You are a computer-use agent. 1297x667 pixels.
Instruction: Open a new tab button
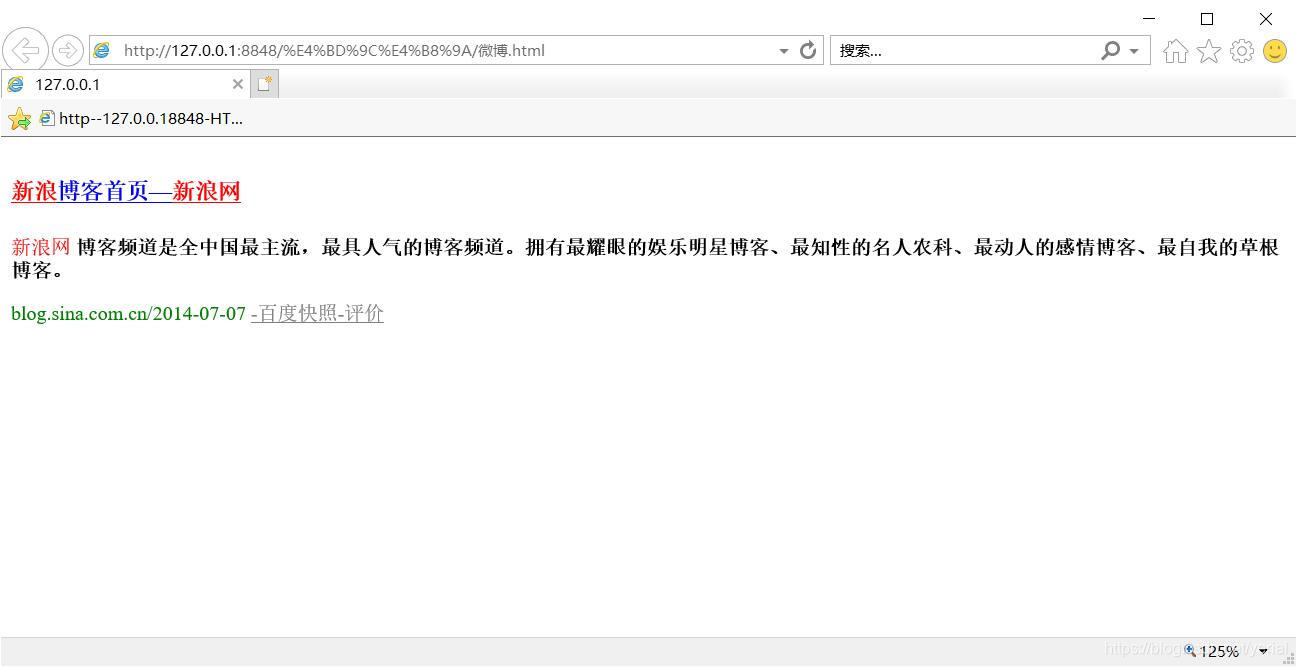point(264,84)
